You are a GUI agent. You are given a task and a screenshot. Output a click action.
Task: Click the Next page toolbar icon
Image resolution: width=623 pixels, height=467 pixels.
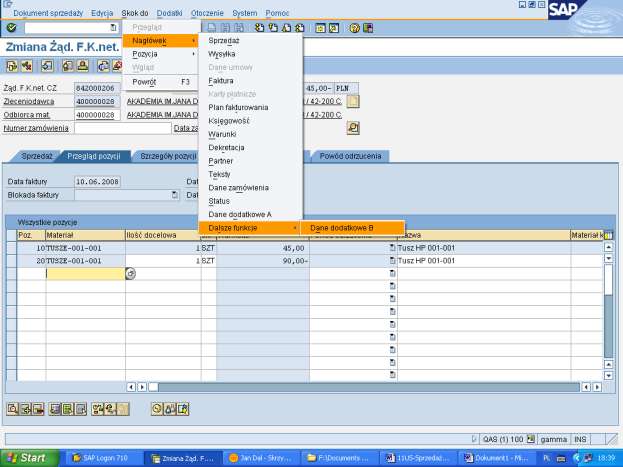286,28
